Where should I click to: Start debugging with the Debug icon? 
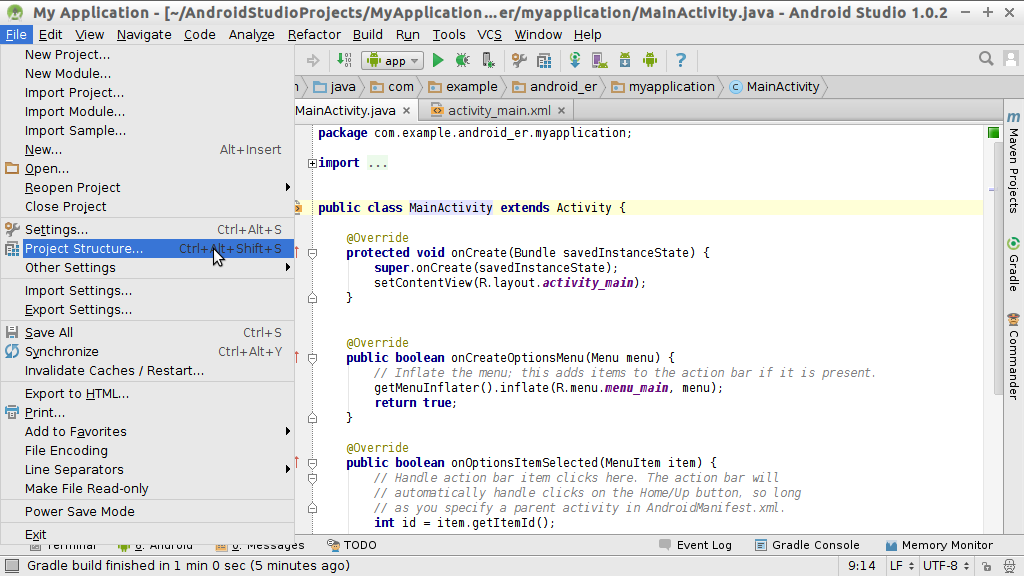[x=462, y=60]
